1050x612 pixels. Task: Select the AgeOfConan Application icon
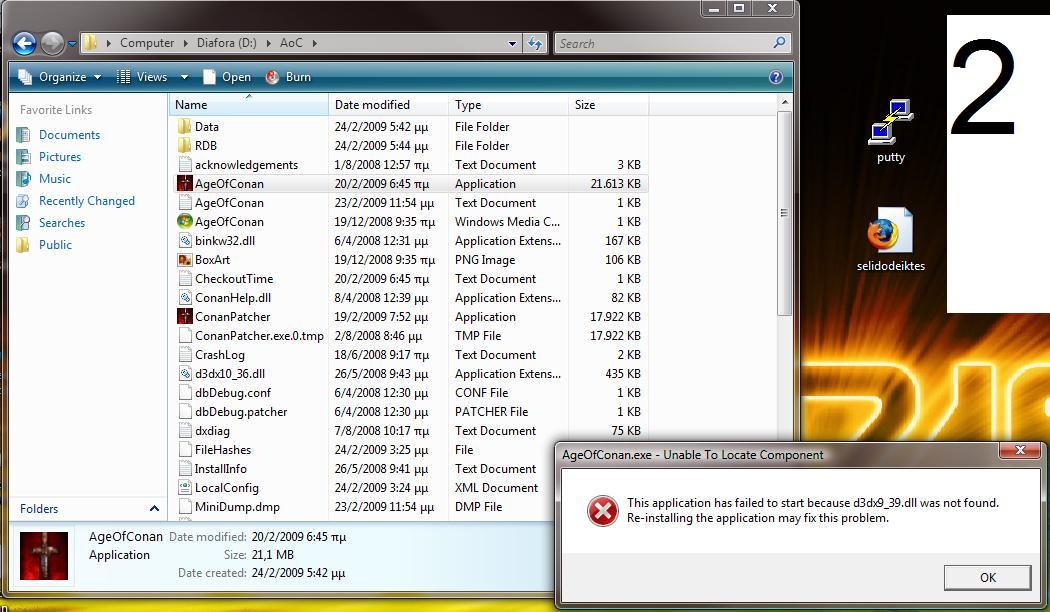pos(185,183)
